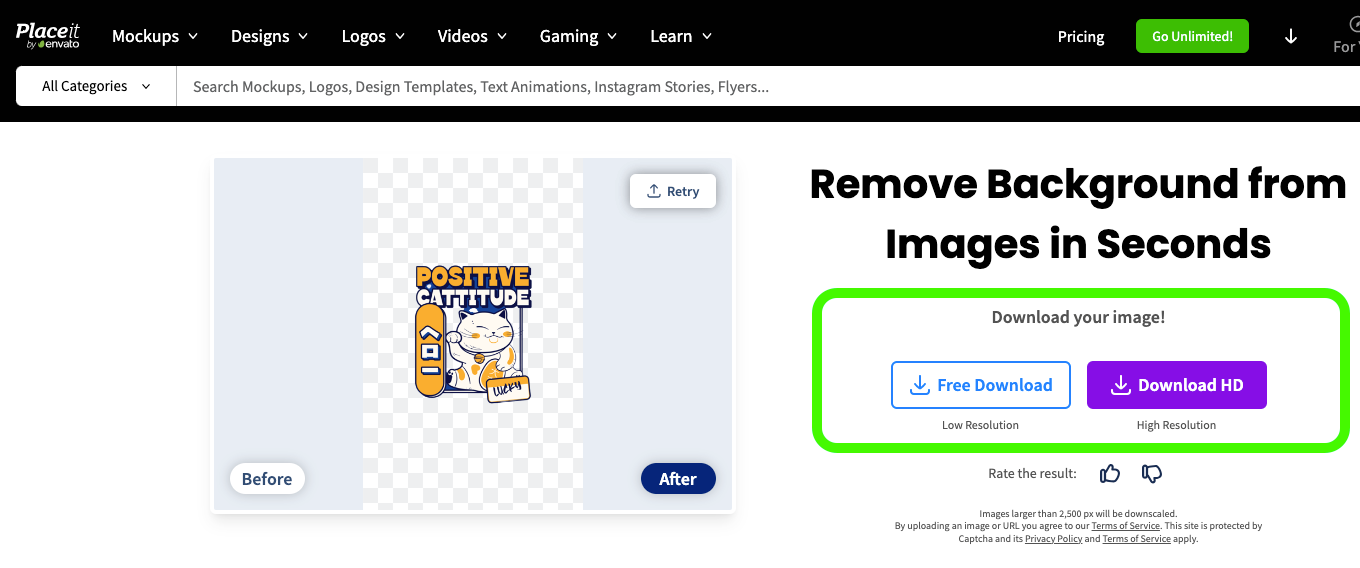Expand the Learn menu

pos(681,37)
